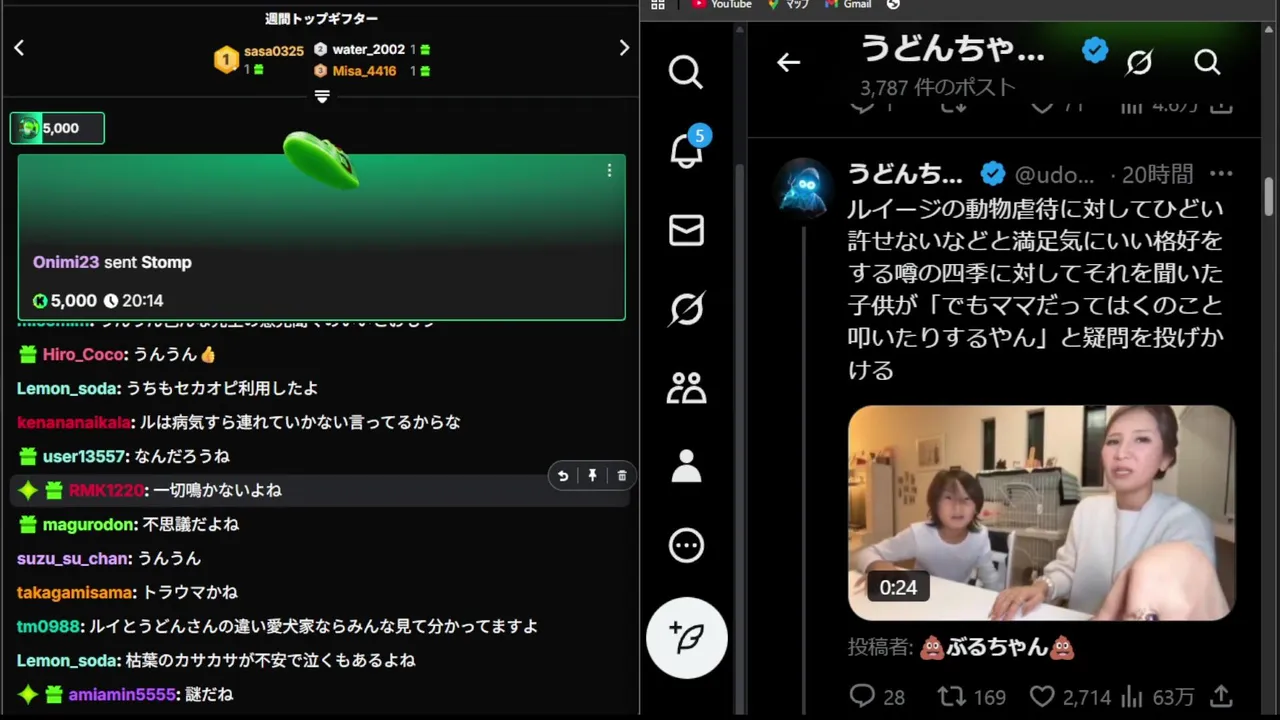This screenshot has width=1280, height=720.
Task: Open the ぶるちゃん video author link
Action: (996, 647)
